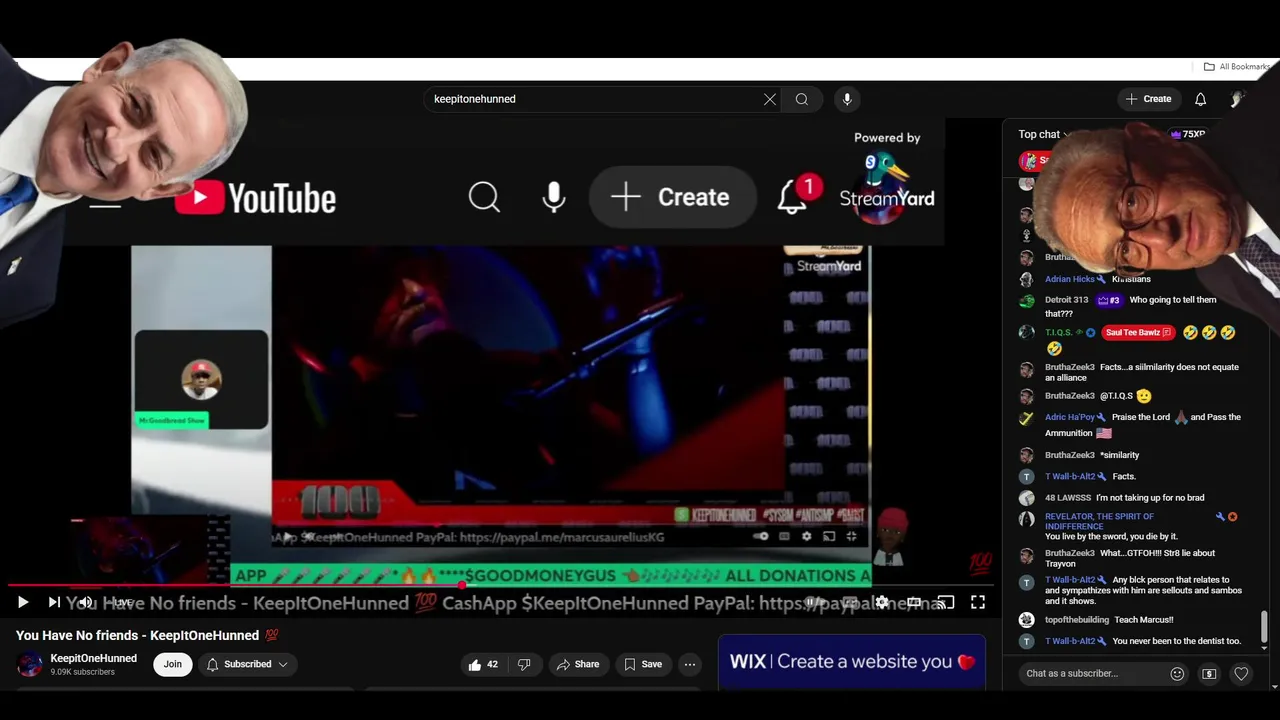Save the video to a playlist
This screenshot has height=720, width=1280.
coord(643,664)
